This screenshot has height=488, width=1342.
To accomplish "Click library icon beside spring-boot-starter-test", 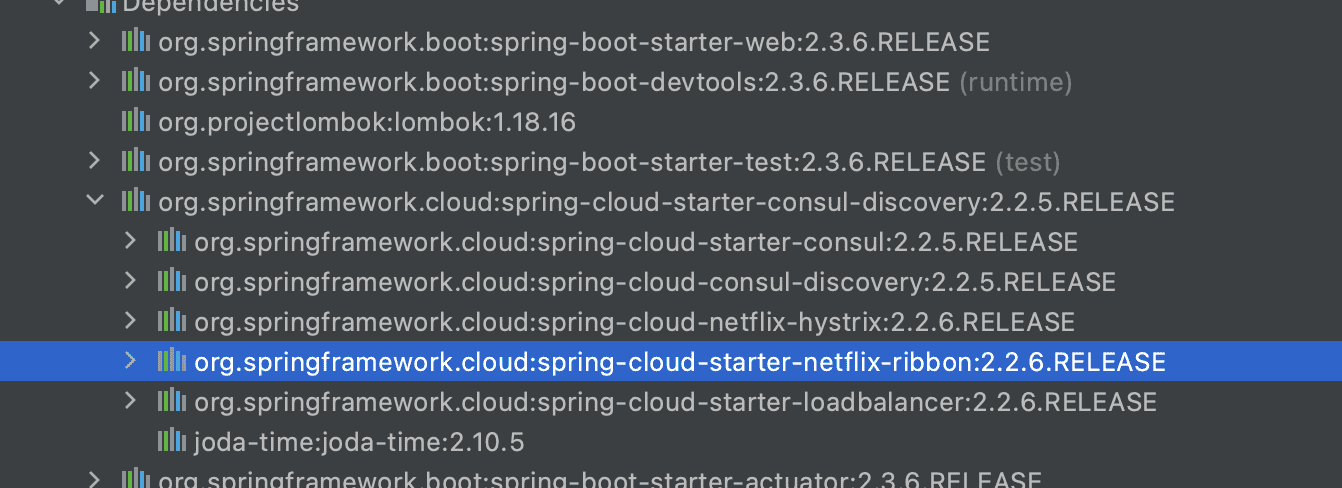I will click(135, 161).
